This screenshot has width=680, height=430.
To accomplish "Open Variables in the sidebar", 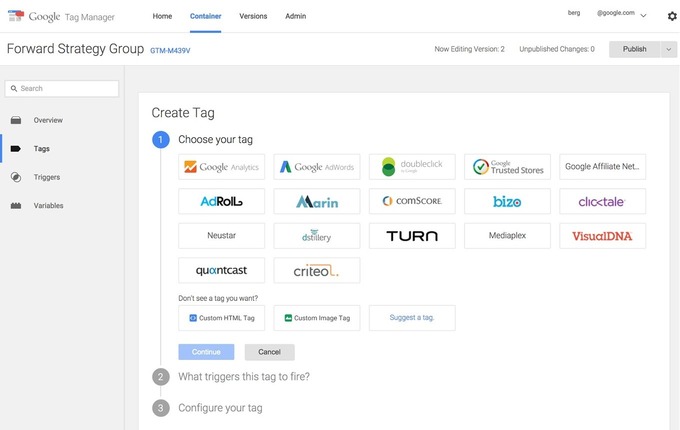I will tap(49, 205).
